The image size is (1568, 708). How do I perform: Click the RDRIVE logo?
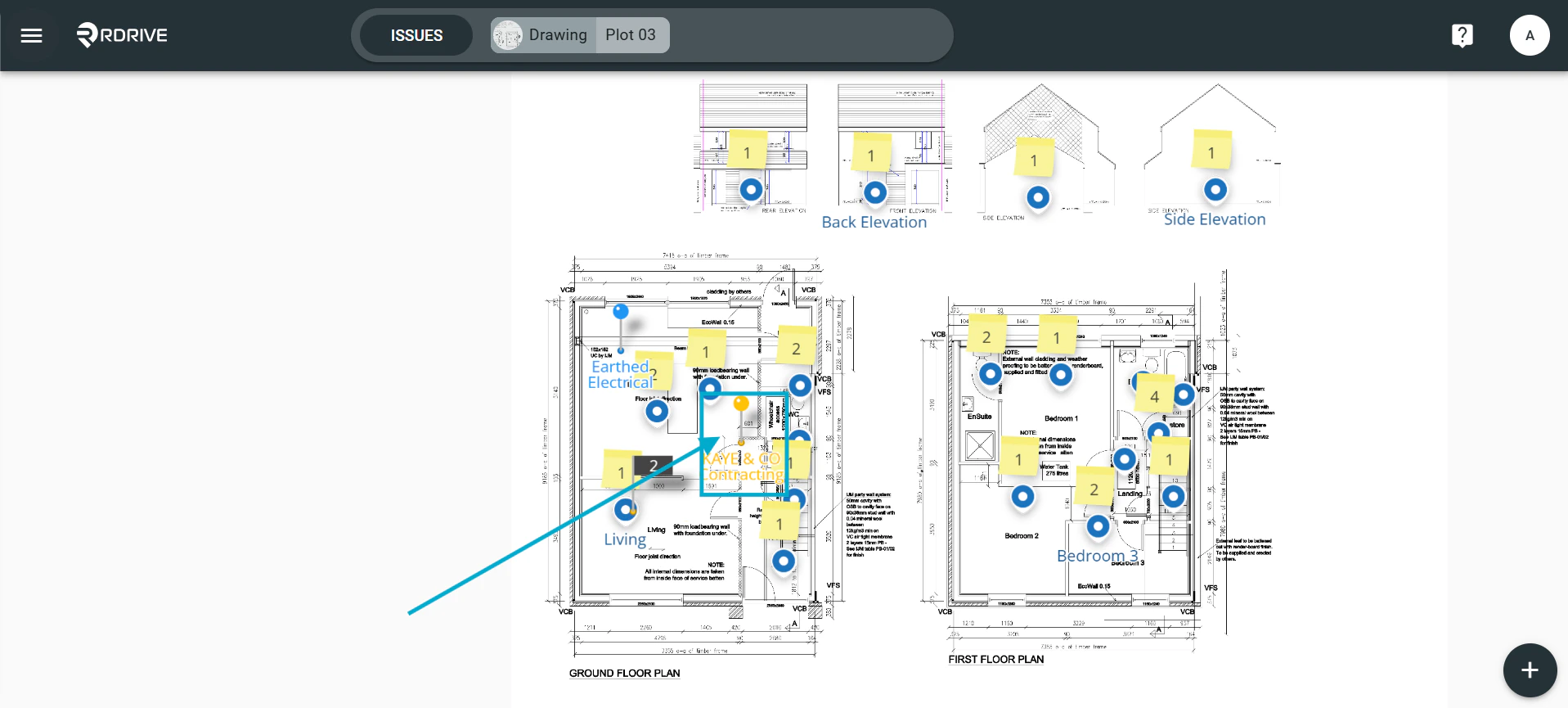tap(122, 35)
